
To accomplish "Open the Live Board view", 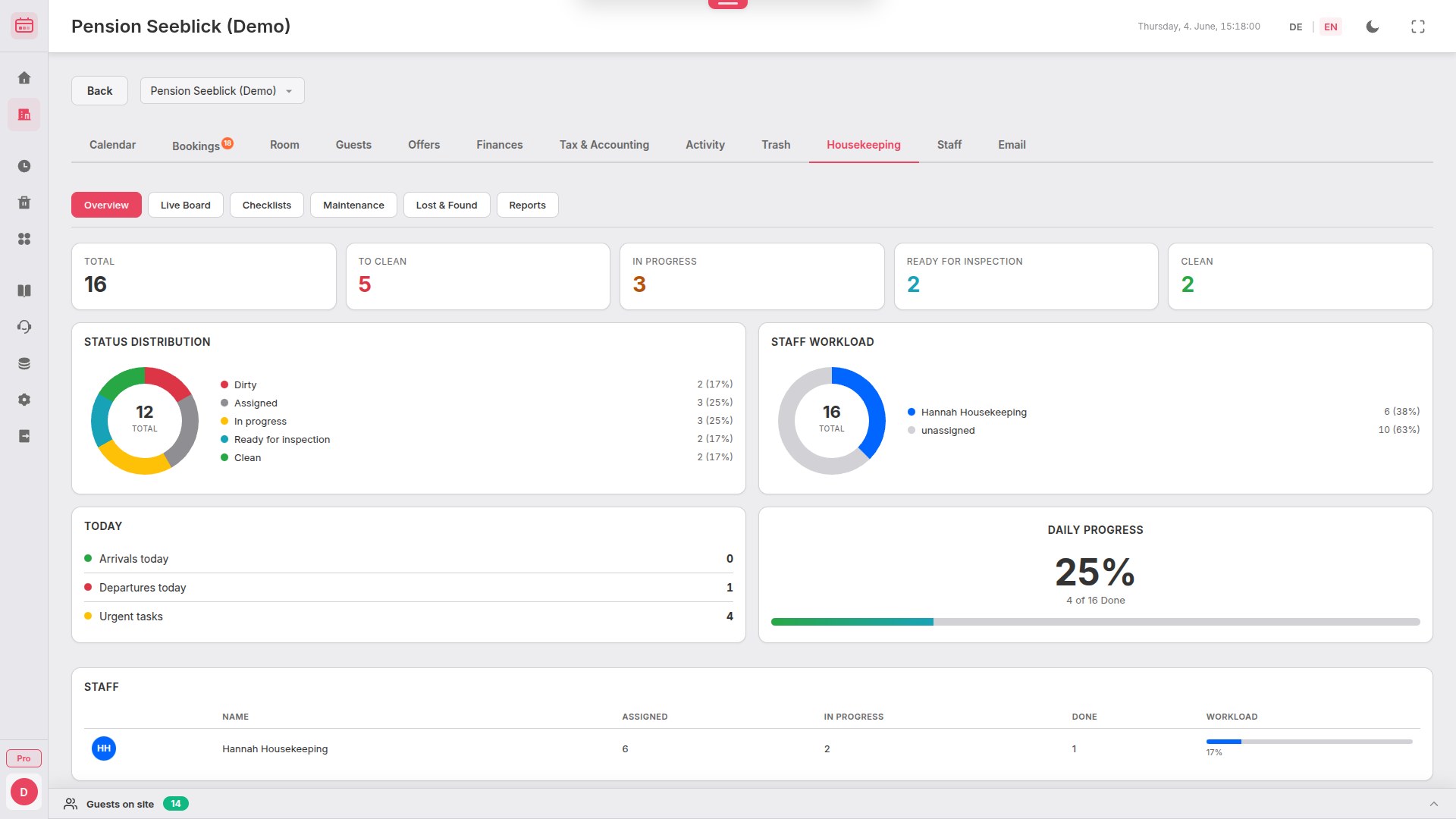I will point(186,205).
